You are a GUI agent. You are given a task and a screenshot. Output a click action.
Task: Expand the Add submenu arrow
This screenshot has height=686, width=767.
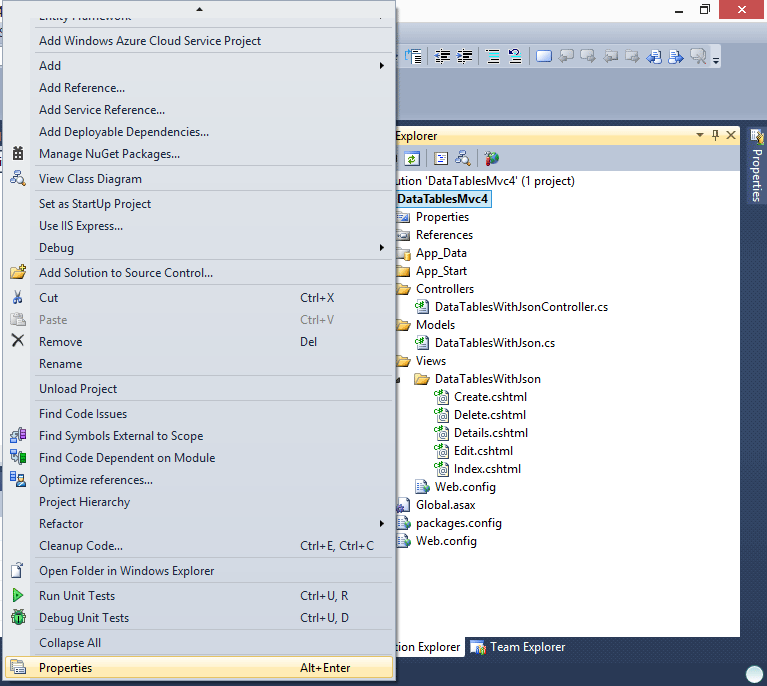[x=382, y=66]
